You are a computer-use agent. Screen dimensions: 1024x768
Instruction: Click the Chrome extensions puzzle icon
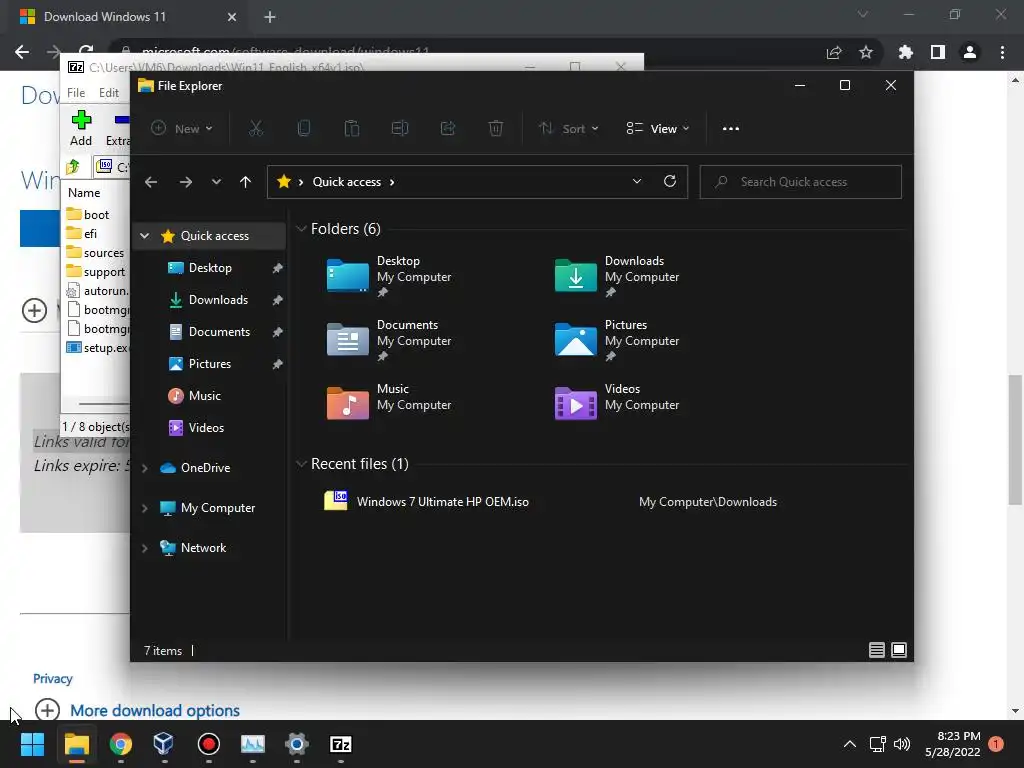[x=905, y=52]
